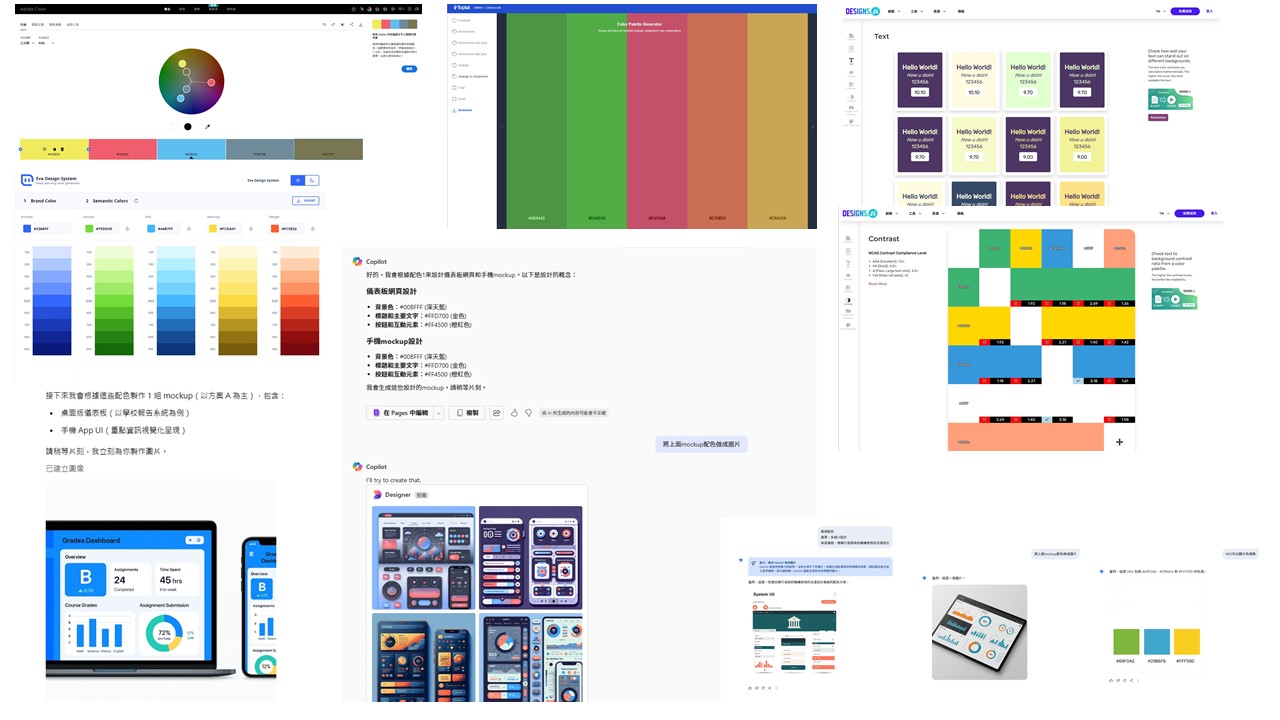1280x720 pixels.
Task: Click the Edit in Pages button in Copilot
Action: 399,413
